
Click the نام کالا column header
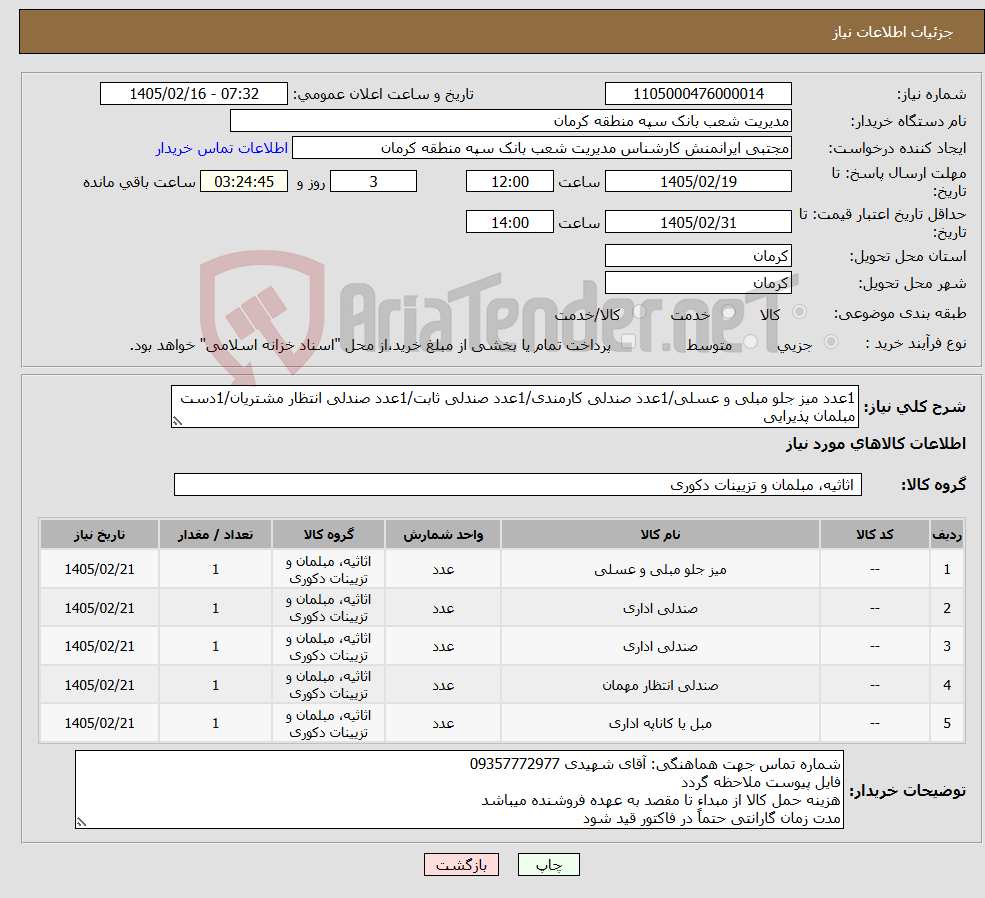tap(660, 534)
